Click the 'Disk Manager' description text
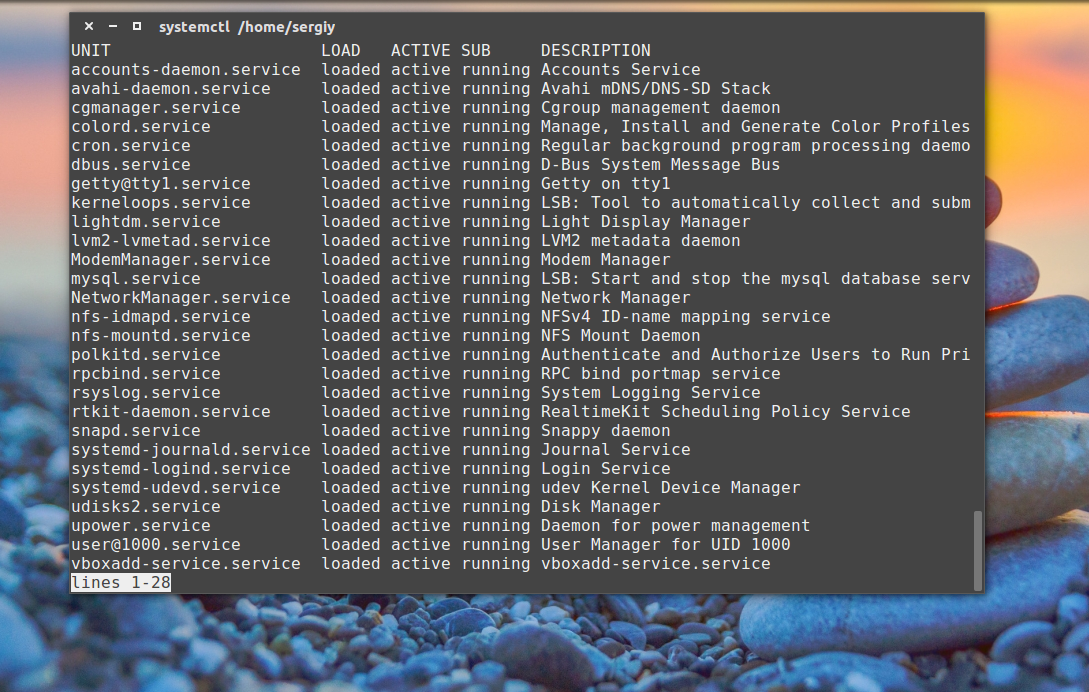The width and height of the screenshot is (1089, 692). click(600, 507)
